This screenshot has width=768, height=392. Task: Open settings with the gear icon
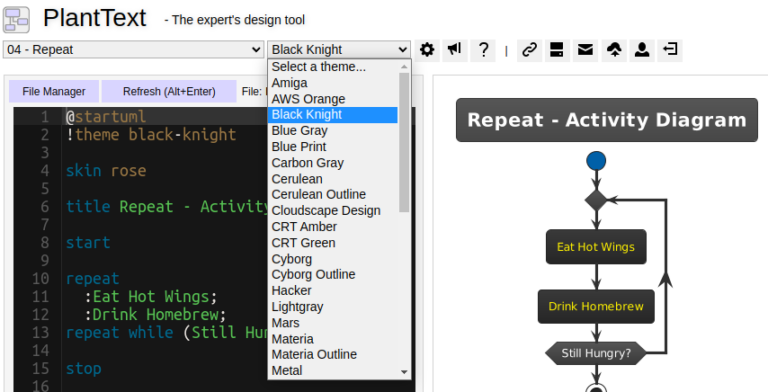point(427,50)
